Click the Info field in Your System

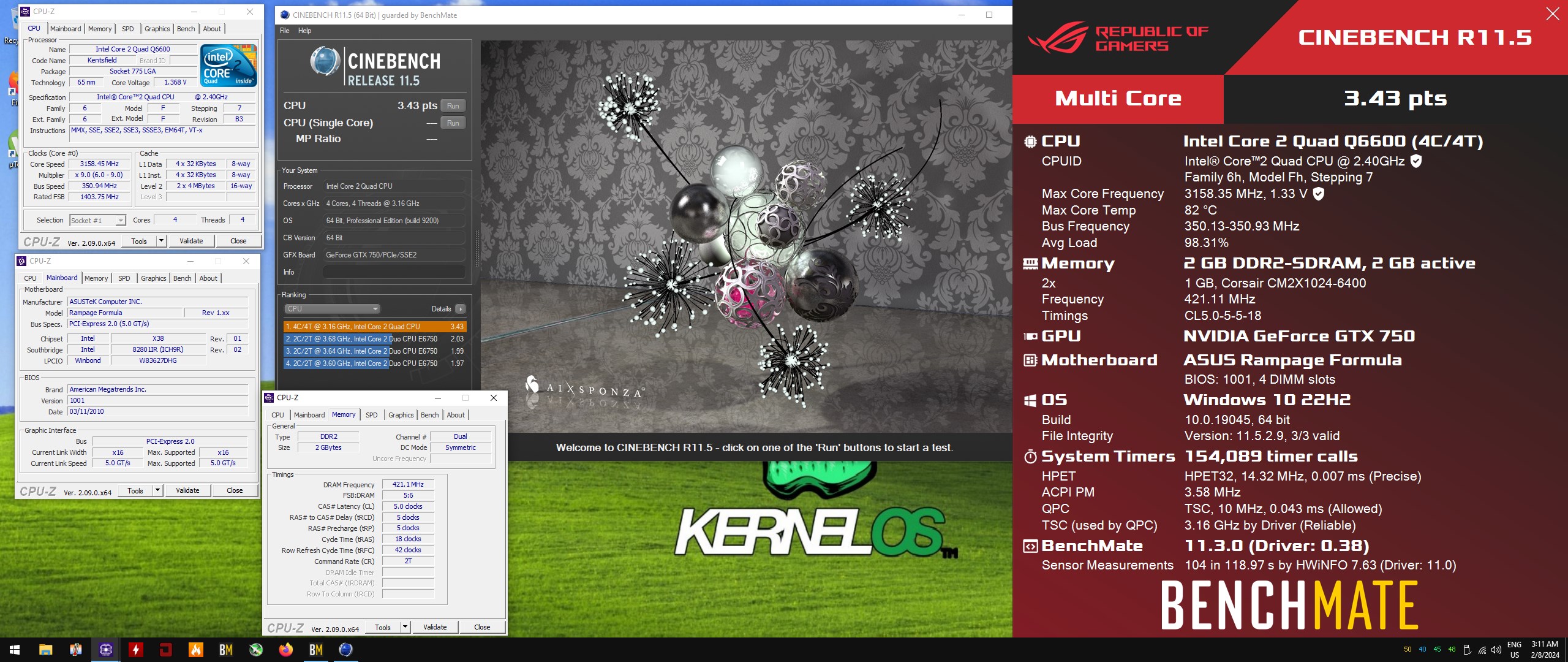[394, 272]
